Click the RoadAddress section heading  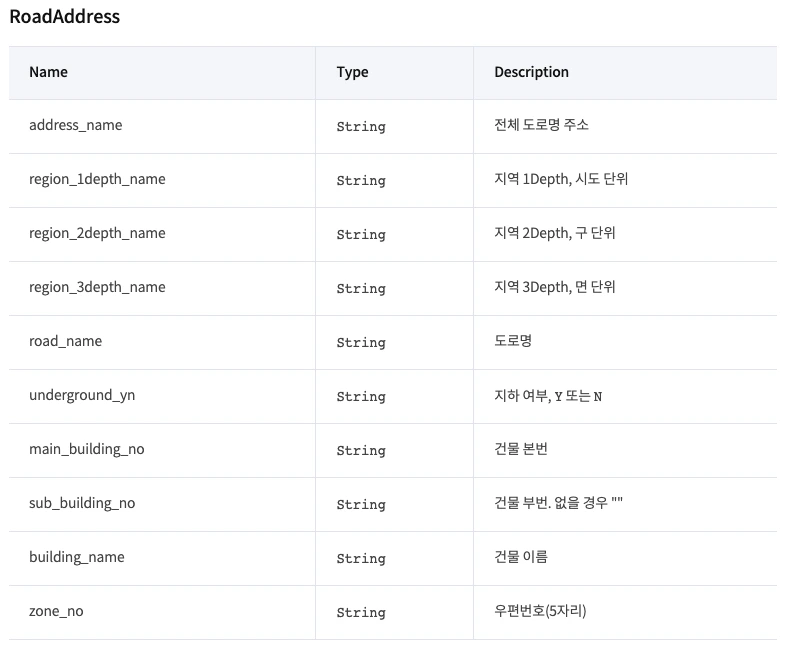tap(64, 17)
